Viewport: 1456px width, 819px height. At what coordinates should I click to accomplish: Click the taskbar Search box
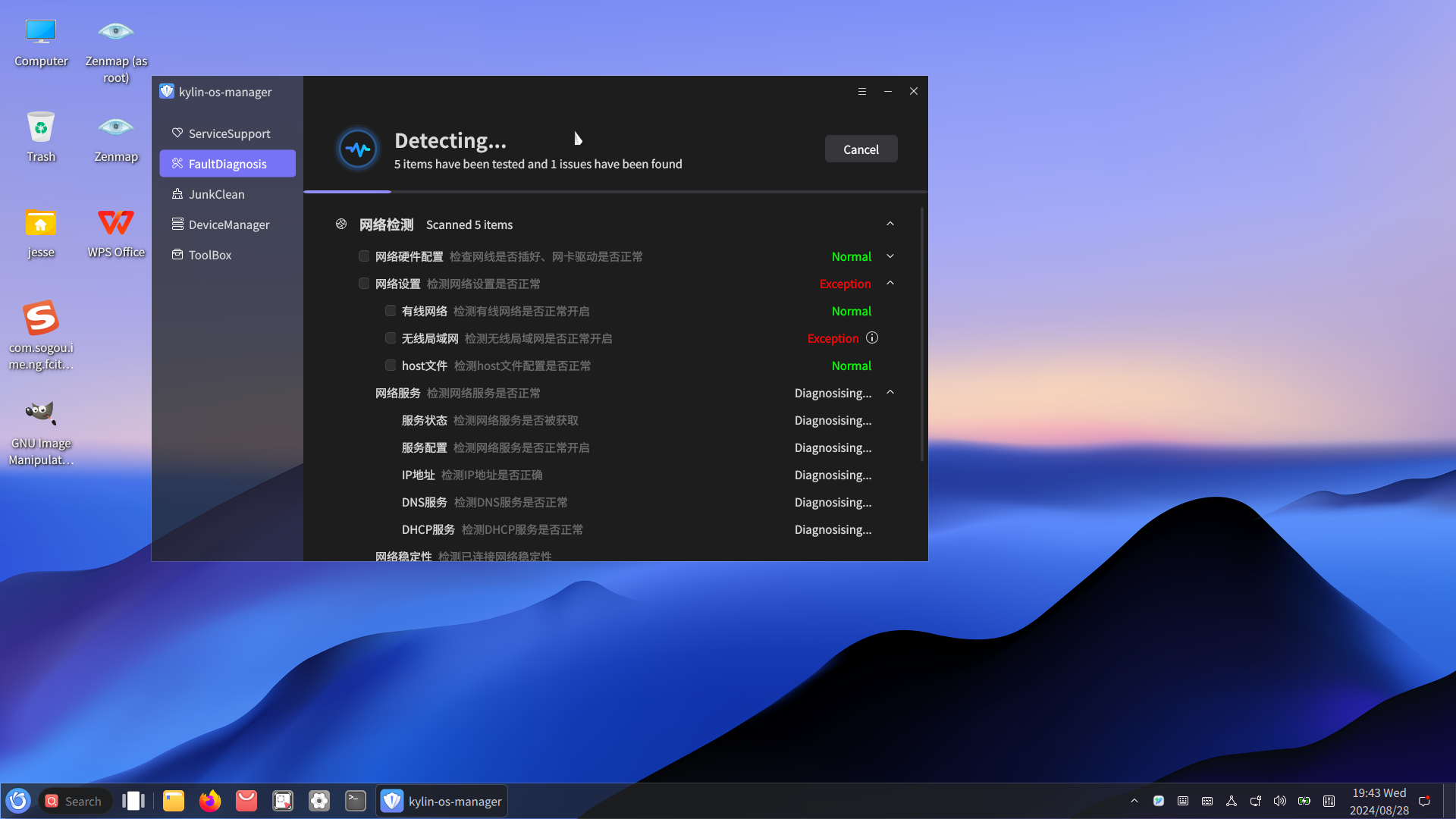click(75, 801)
